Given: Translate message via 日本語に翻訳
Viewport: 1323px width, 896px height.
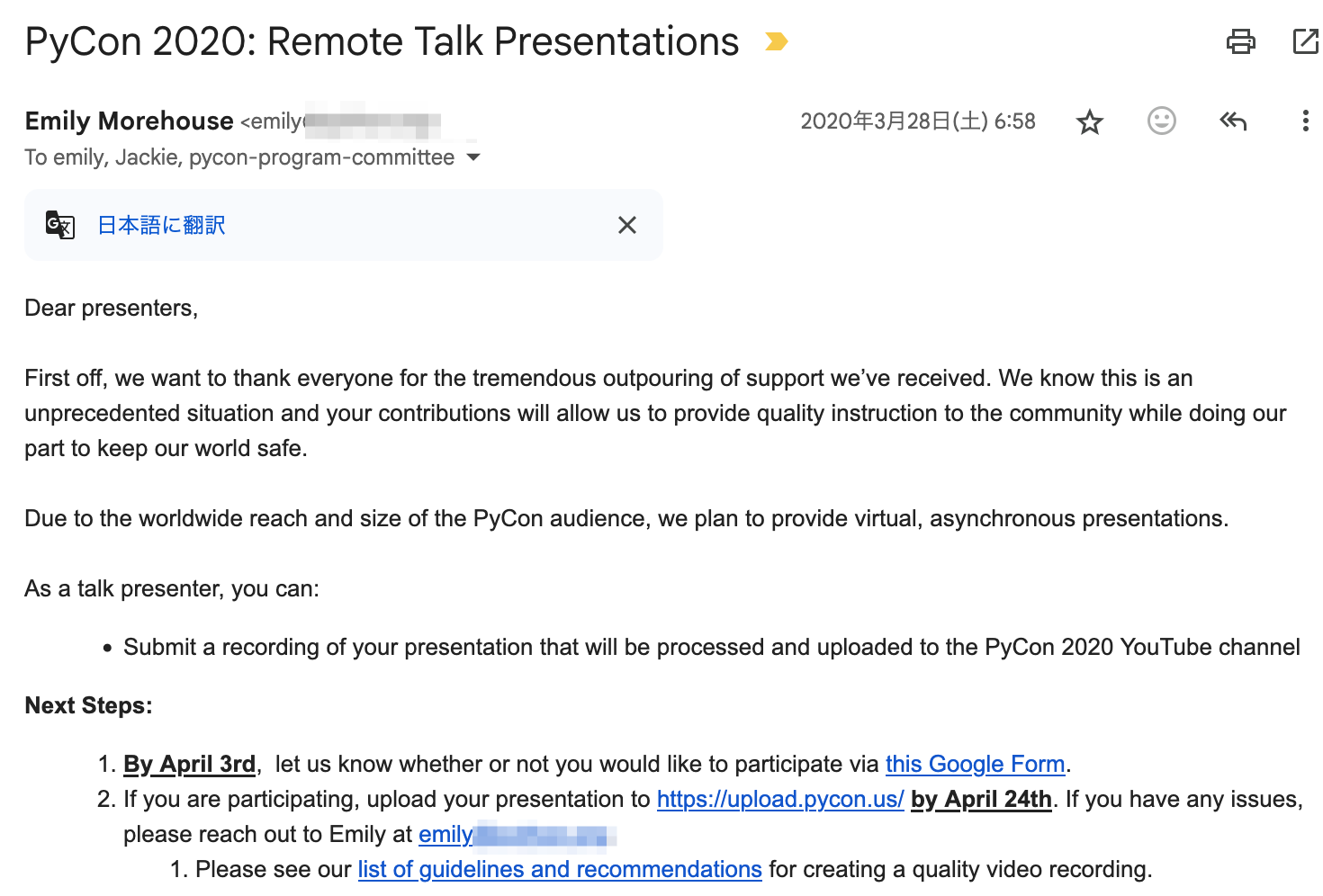Looking at the screenshot, I should click(161, 225).
